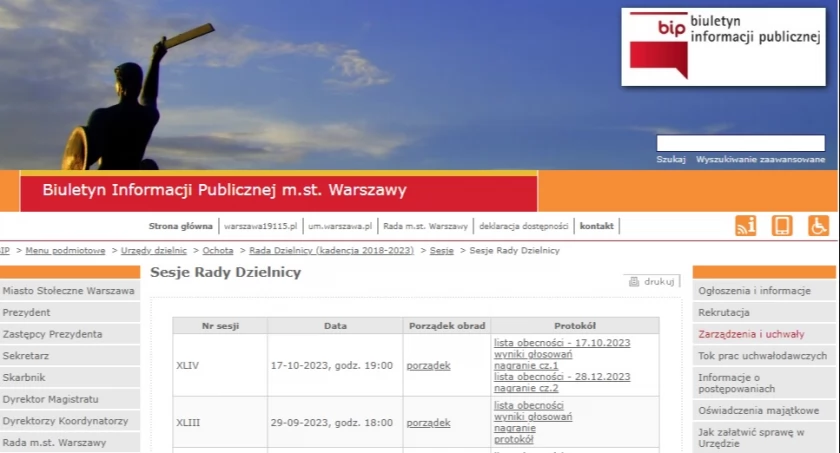Open Prezydent in the left sidebar

point(70,312)
